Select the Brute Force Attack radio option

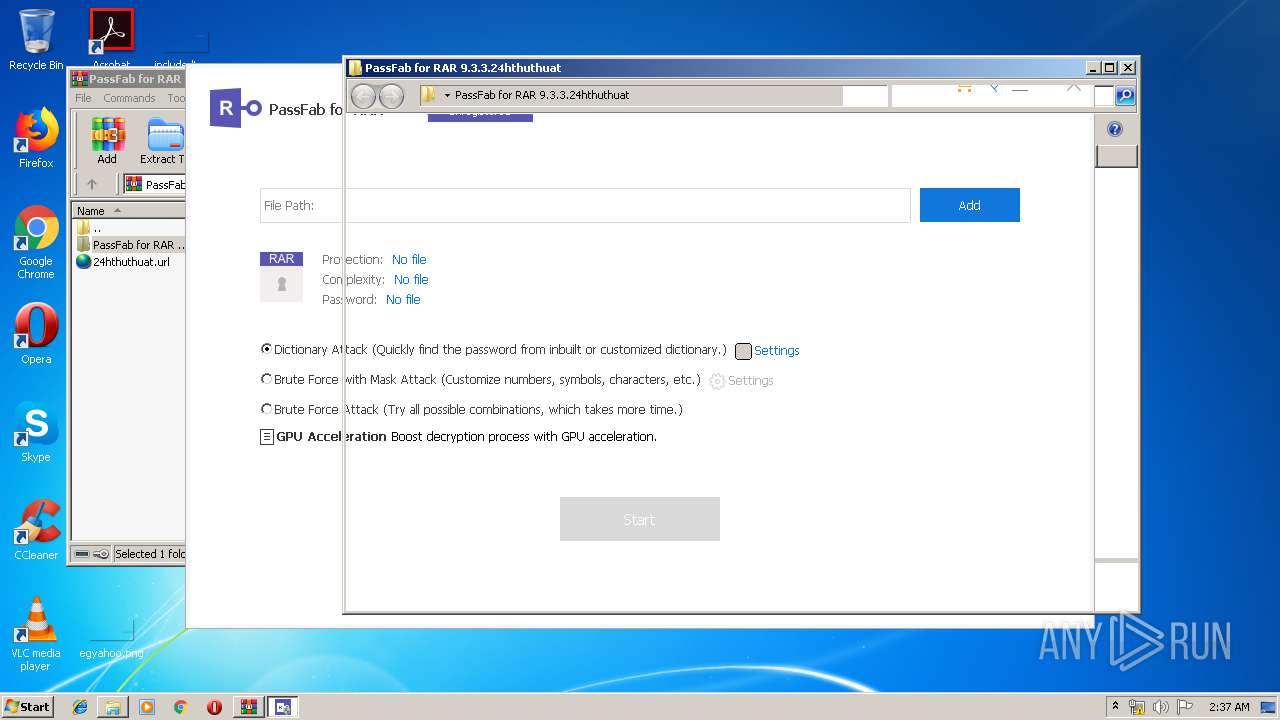pyautogui.click(x=266, y=409)
